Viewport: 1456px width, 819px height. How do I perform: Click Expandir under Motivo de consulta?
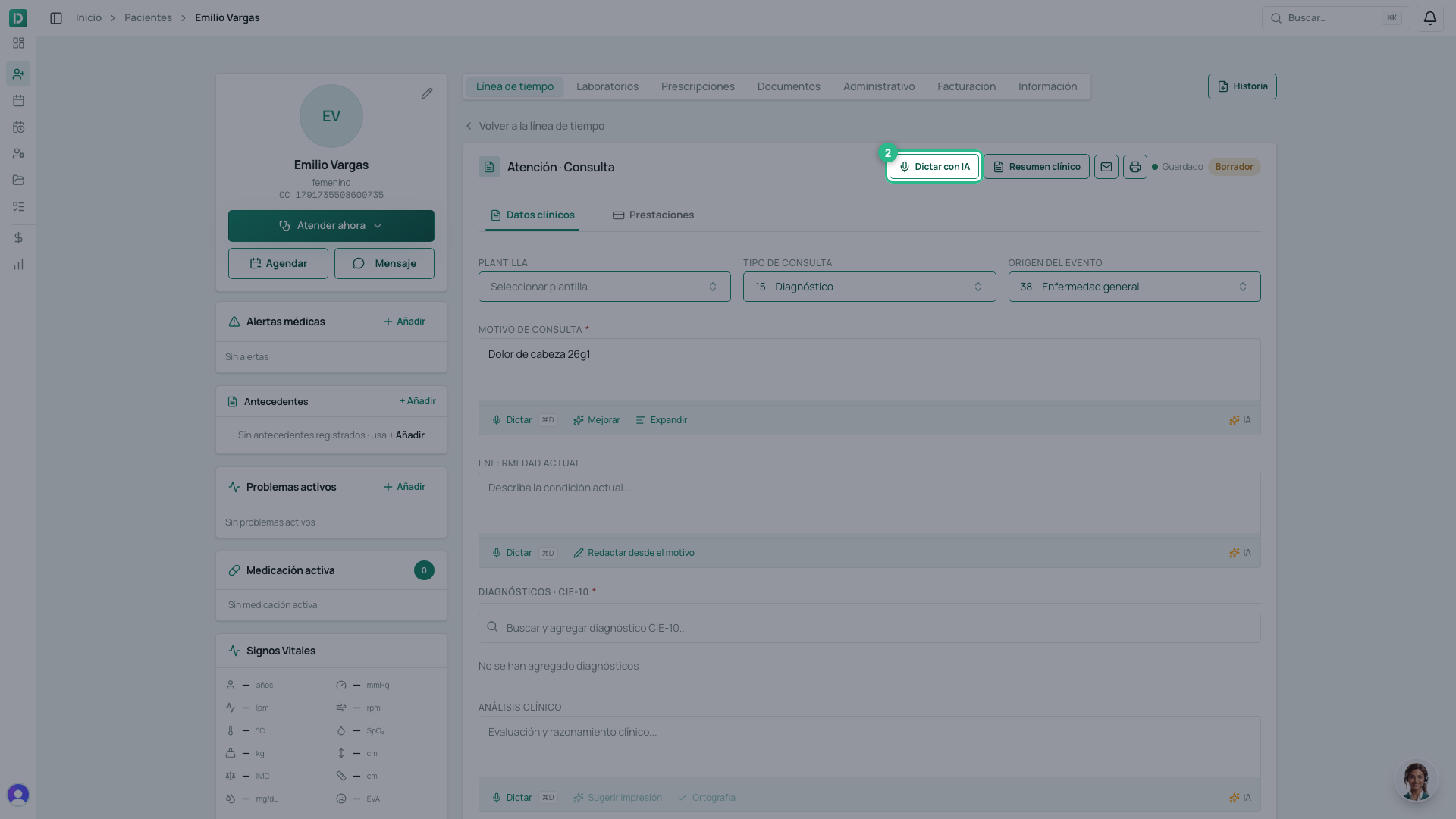[x=661, y=420]
